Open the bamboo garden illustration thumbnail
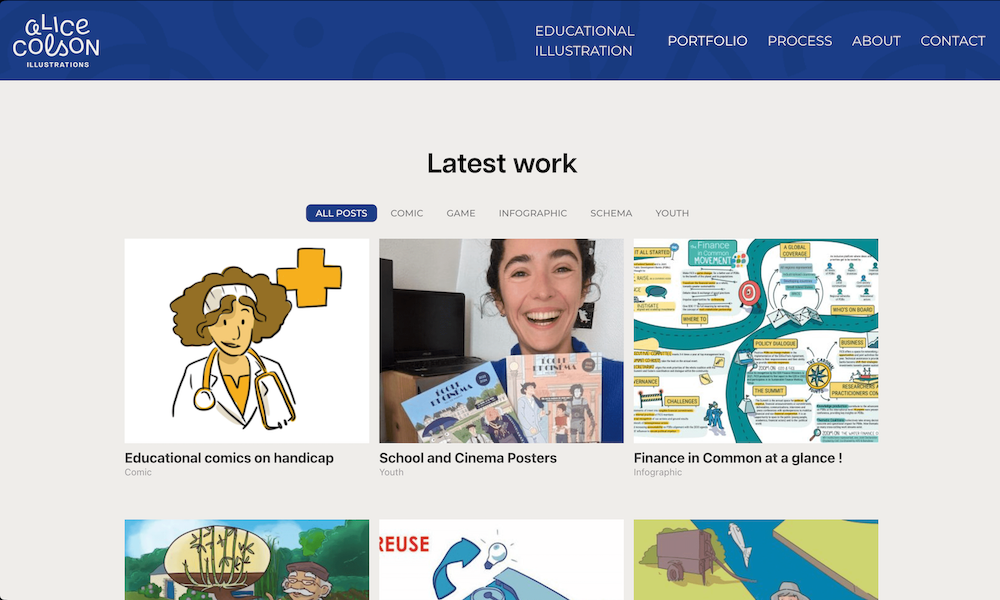Screen dimensions: 1000x600 tap(247, 560)
